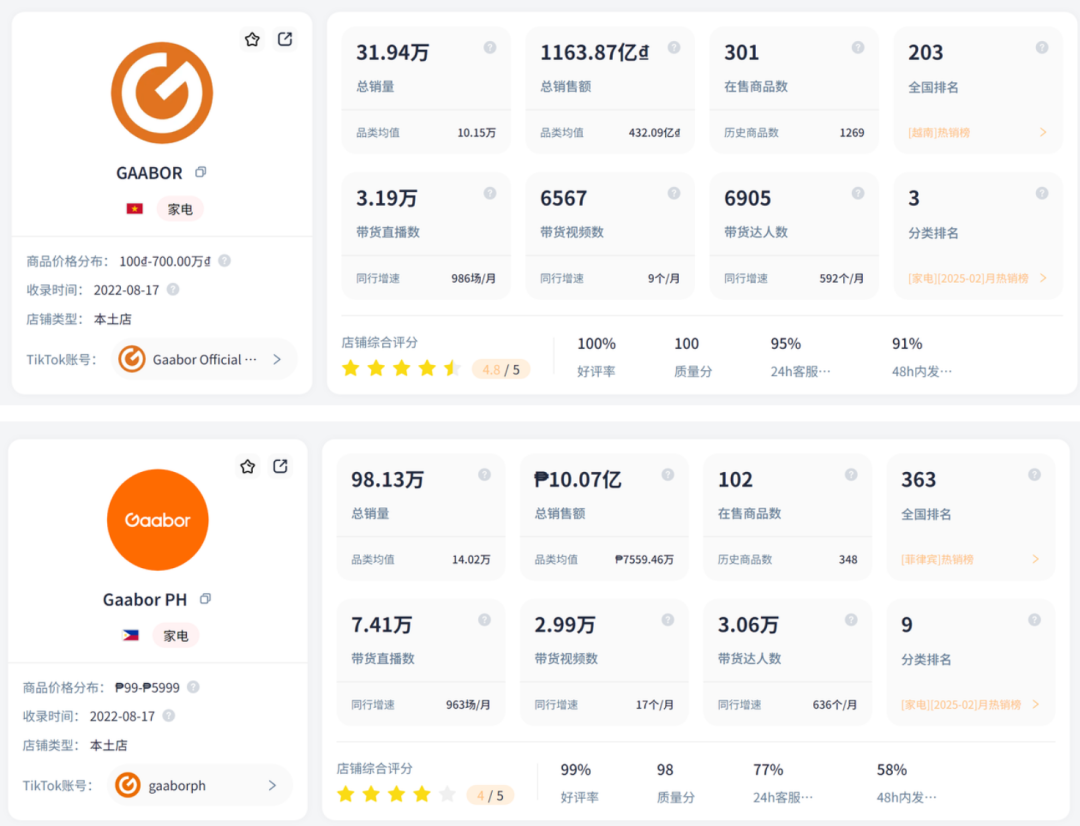Viewport: 1080px width, 826px height.
Task: Select the 历史商品数 1269 value
Action: (x=852, y=132)
